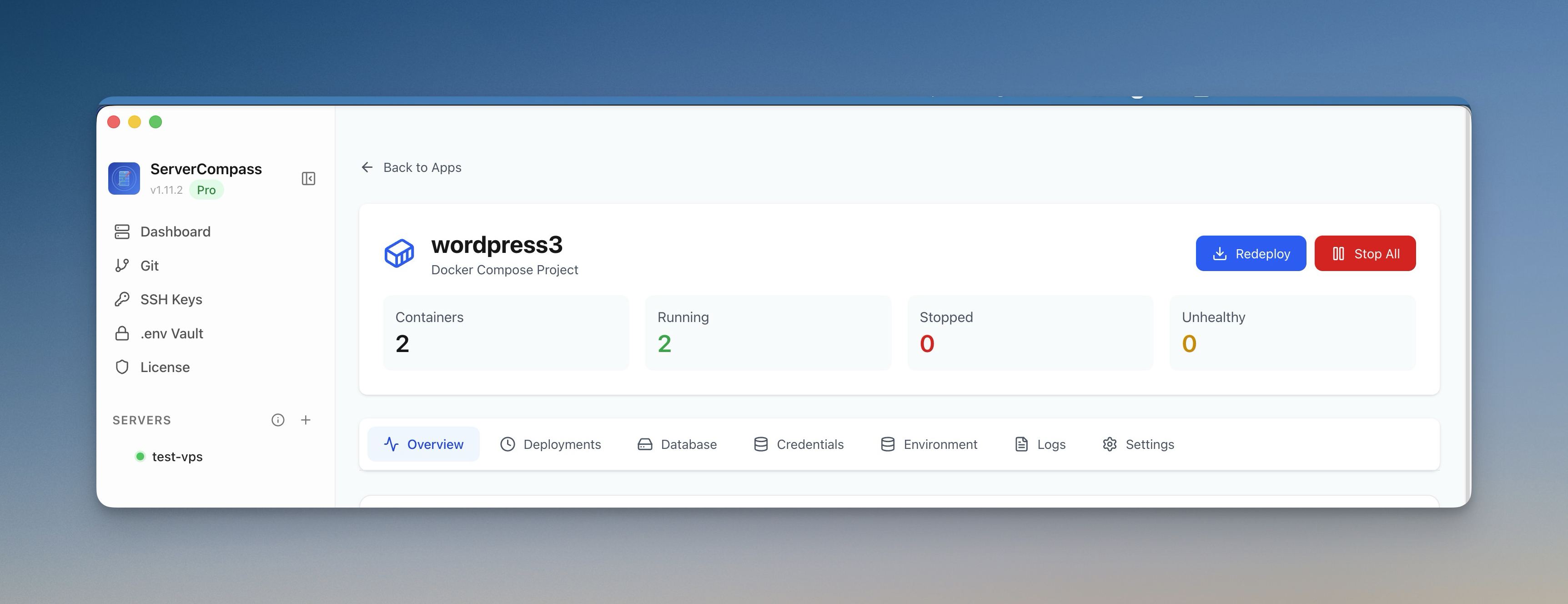Open the .env Vault section

pos(171,334)
